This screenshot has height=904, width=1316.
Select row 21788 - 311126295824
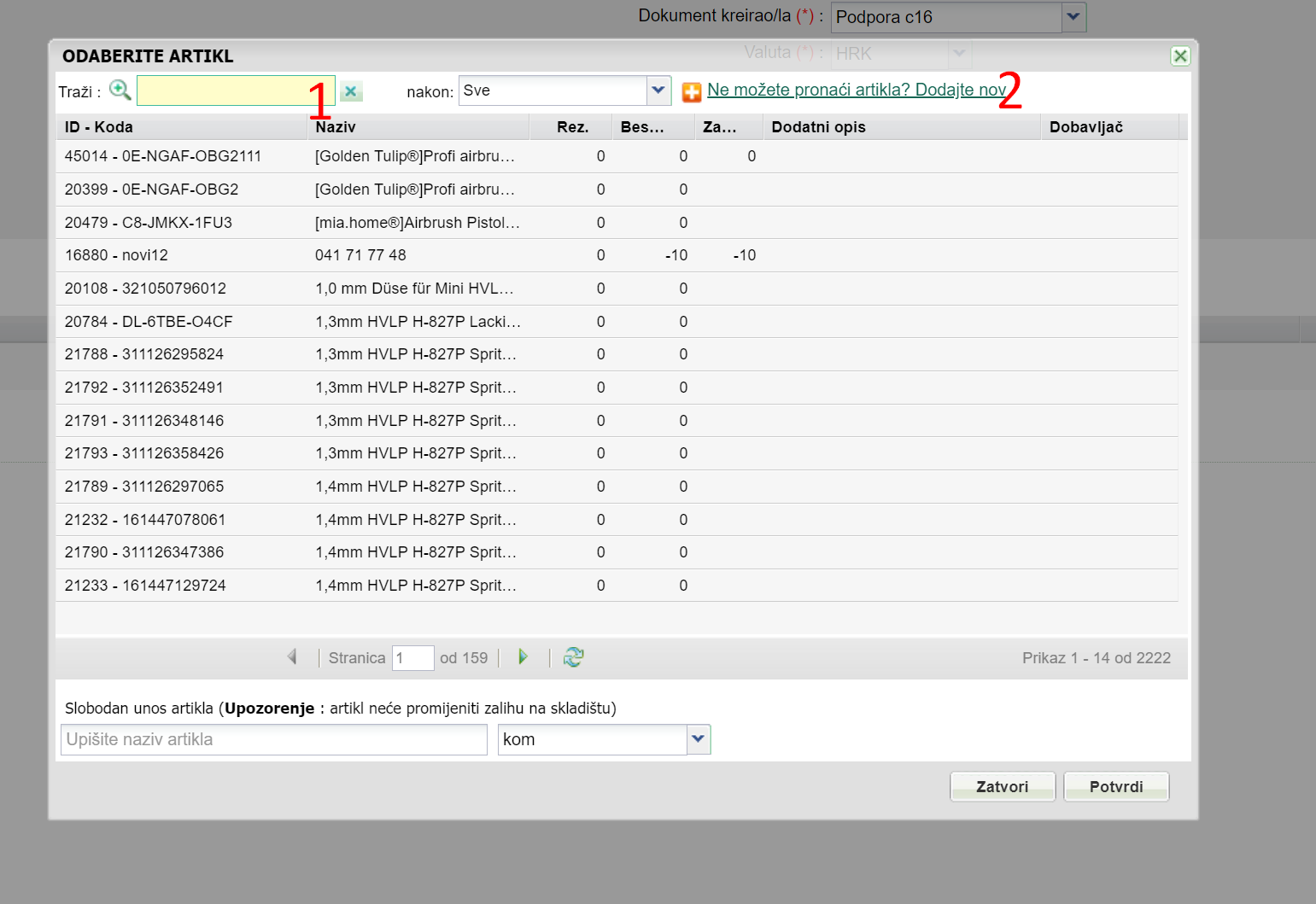click(x=617, y=354)
